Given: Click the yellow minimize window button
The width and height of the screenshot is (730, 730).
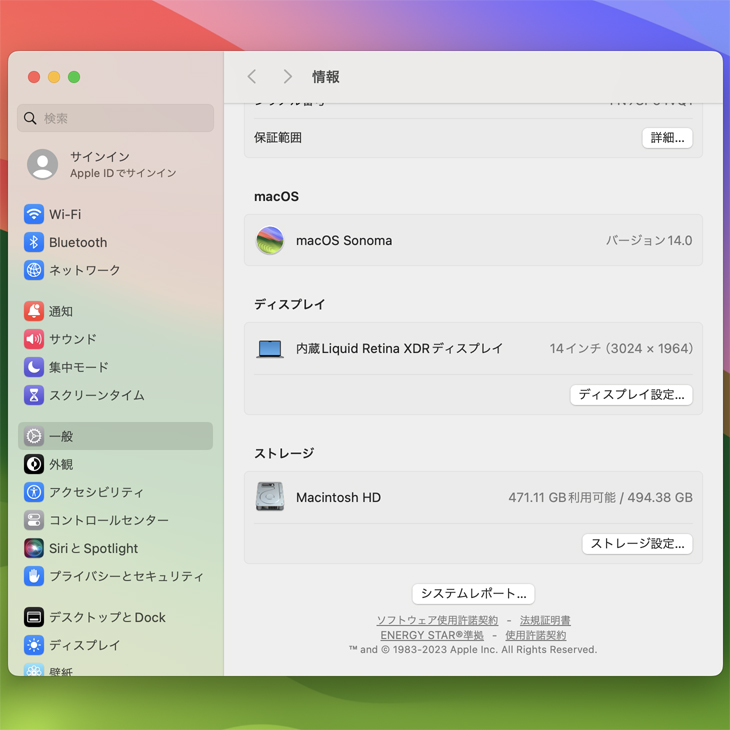Looking at the screenshot, I should click(x=54, y=77).
